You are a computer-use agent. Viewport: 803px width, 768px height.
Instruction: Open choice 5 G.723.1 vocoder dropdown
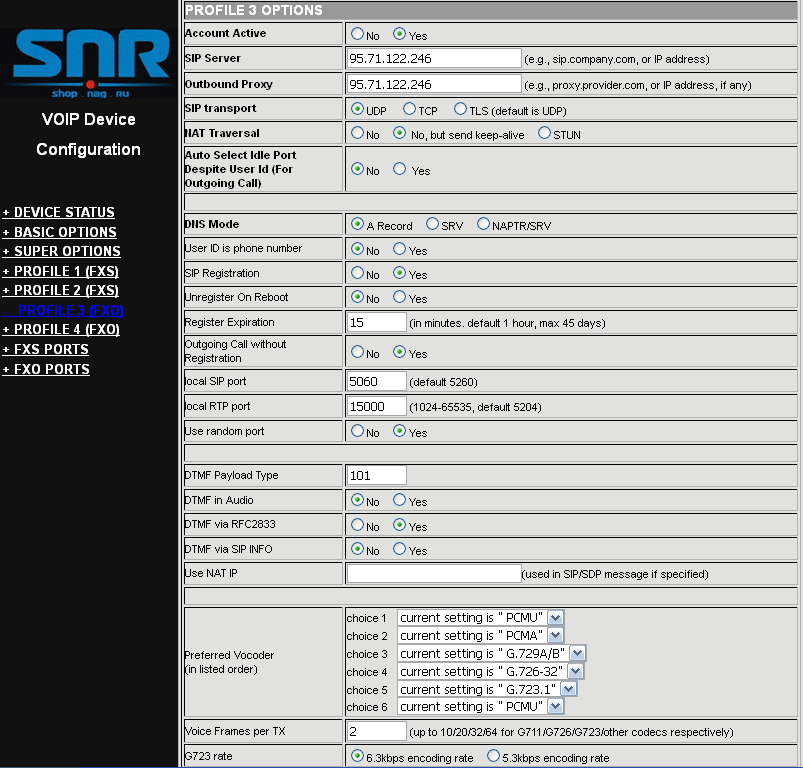(568, 689)
